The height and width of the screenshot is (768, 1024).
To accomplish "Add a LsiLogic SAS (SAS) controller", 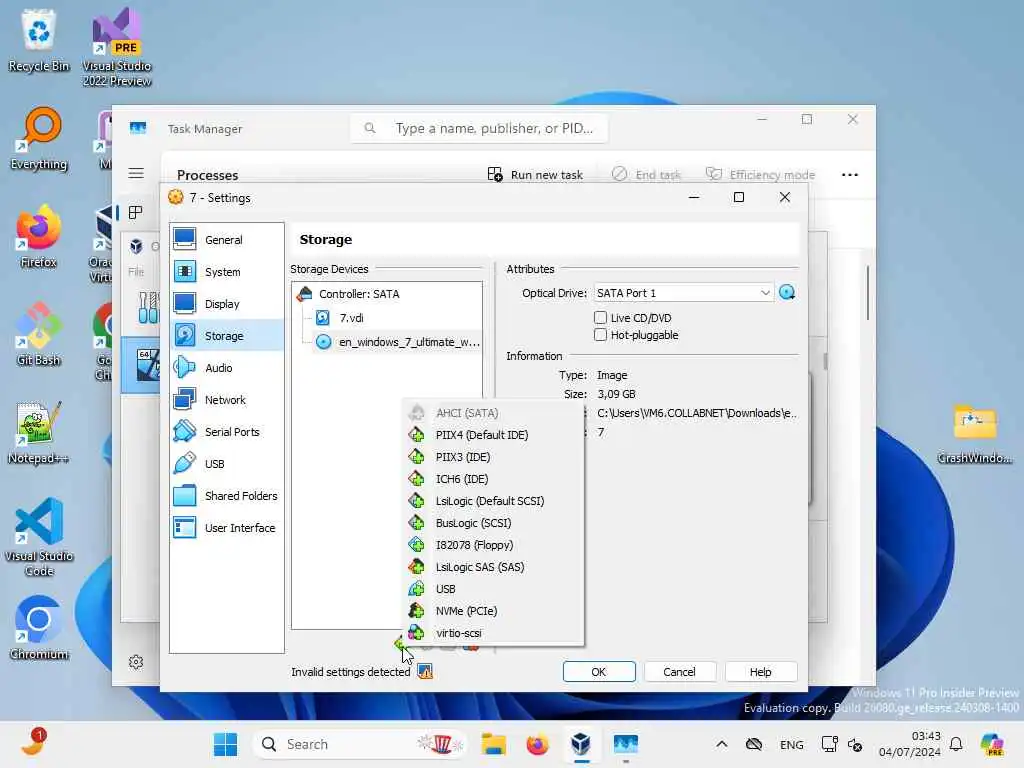I will [x=493, y=567].
